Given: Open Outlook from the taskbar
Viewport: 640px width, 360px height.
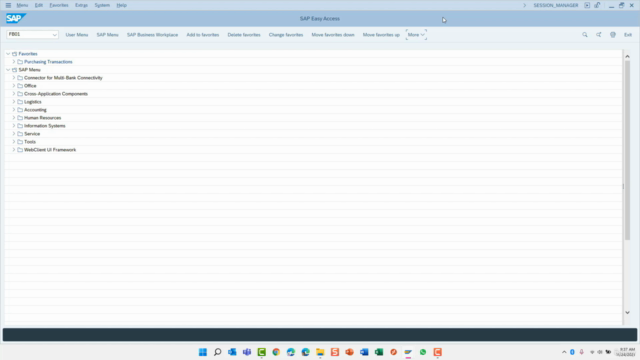Looking at the screenshot, I should tap(232, 352).
